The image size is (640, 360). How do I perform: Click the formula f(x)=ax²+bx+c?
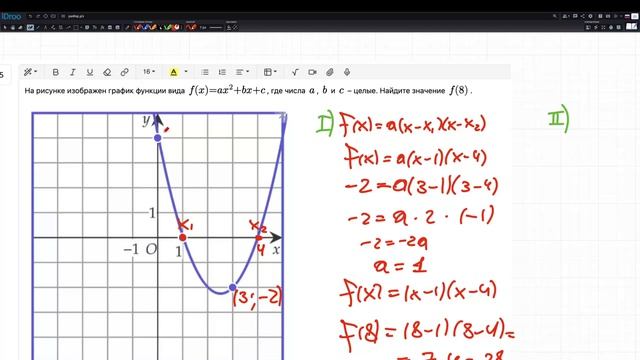[x=228, y=90]
